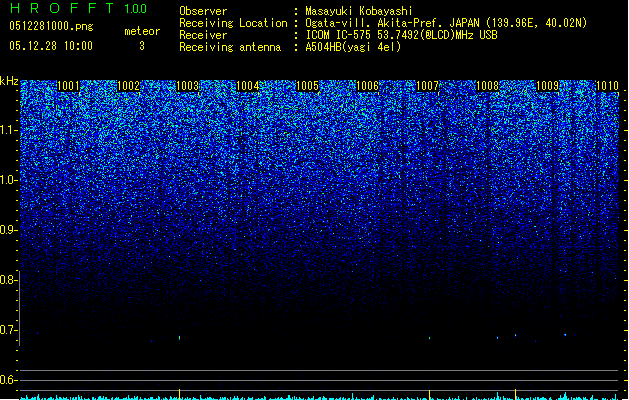Click time marker 1004
This screenshot has height=400, width=629.
point(248,86)
